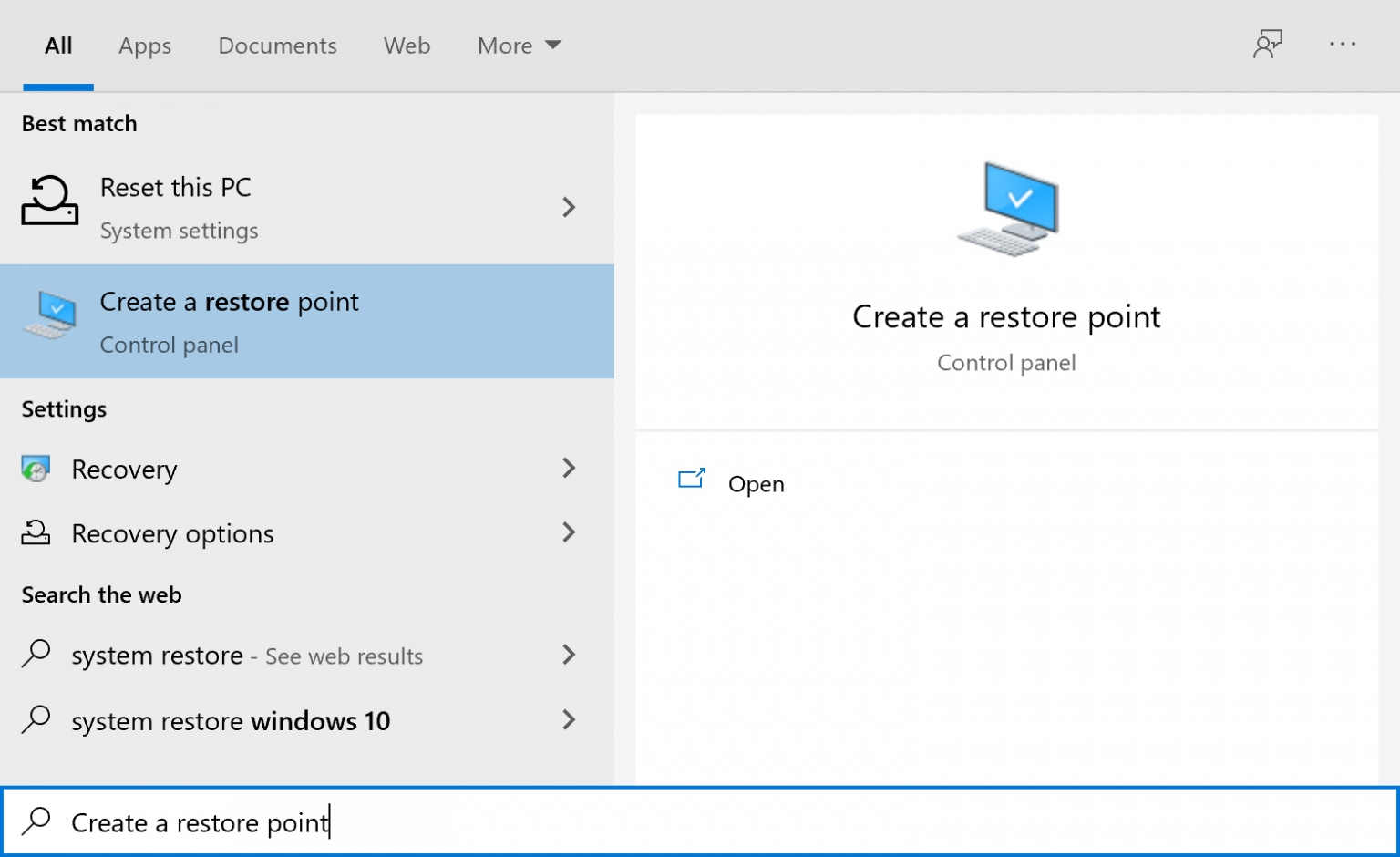
Task: Click the ellipsis options icon top right
Action: pyautogui.click(x=1343, y=45)
